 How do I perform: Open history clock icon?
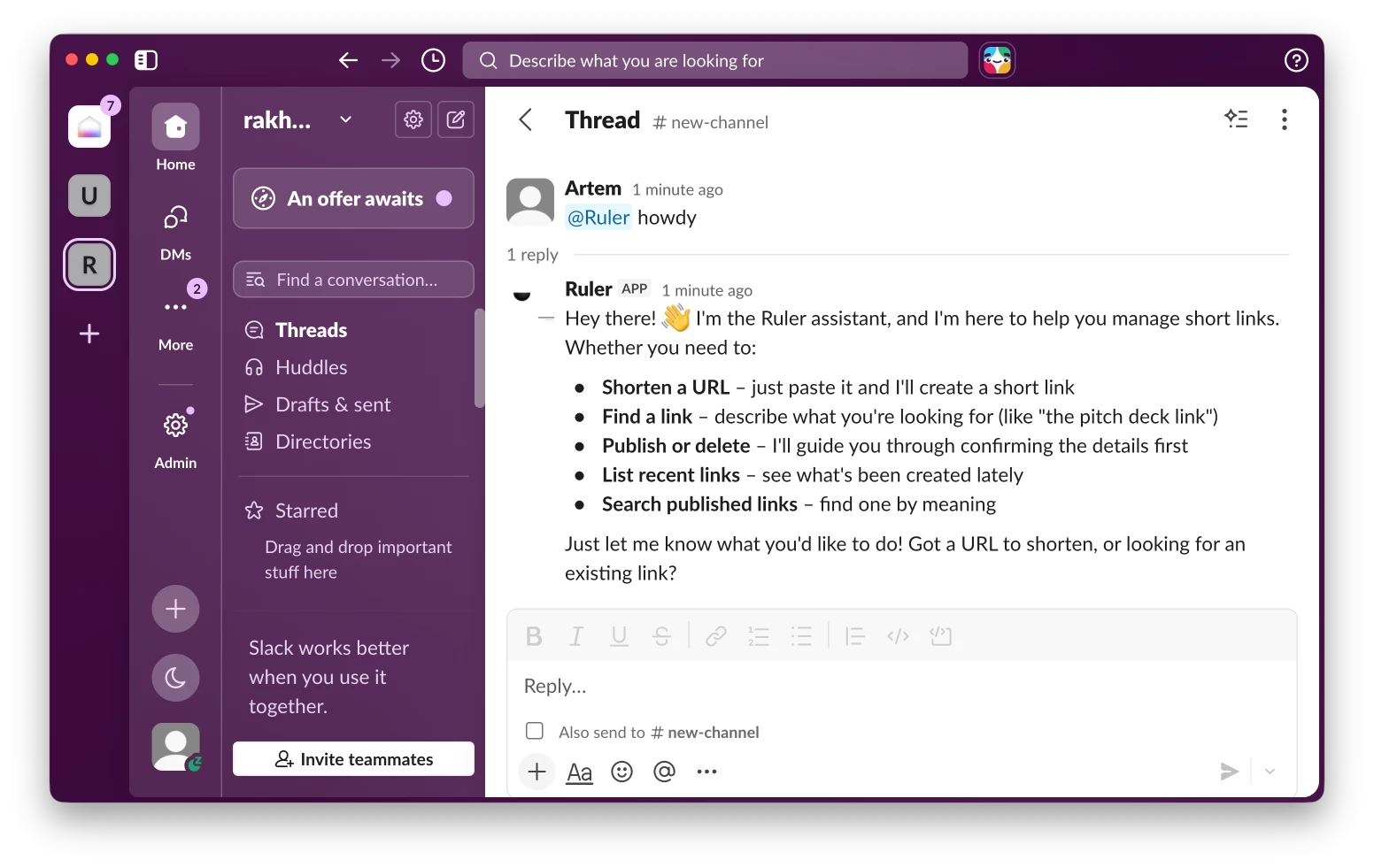click(433, 60)
